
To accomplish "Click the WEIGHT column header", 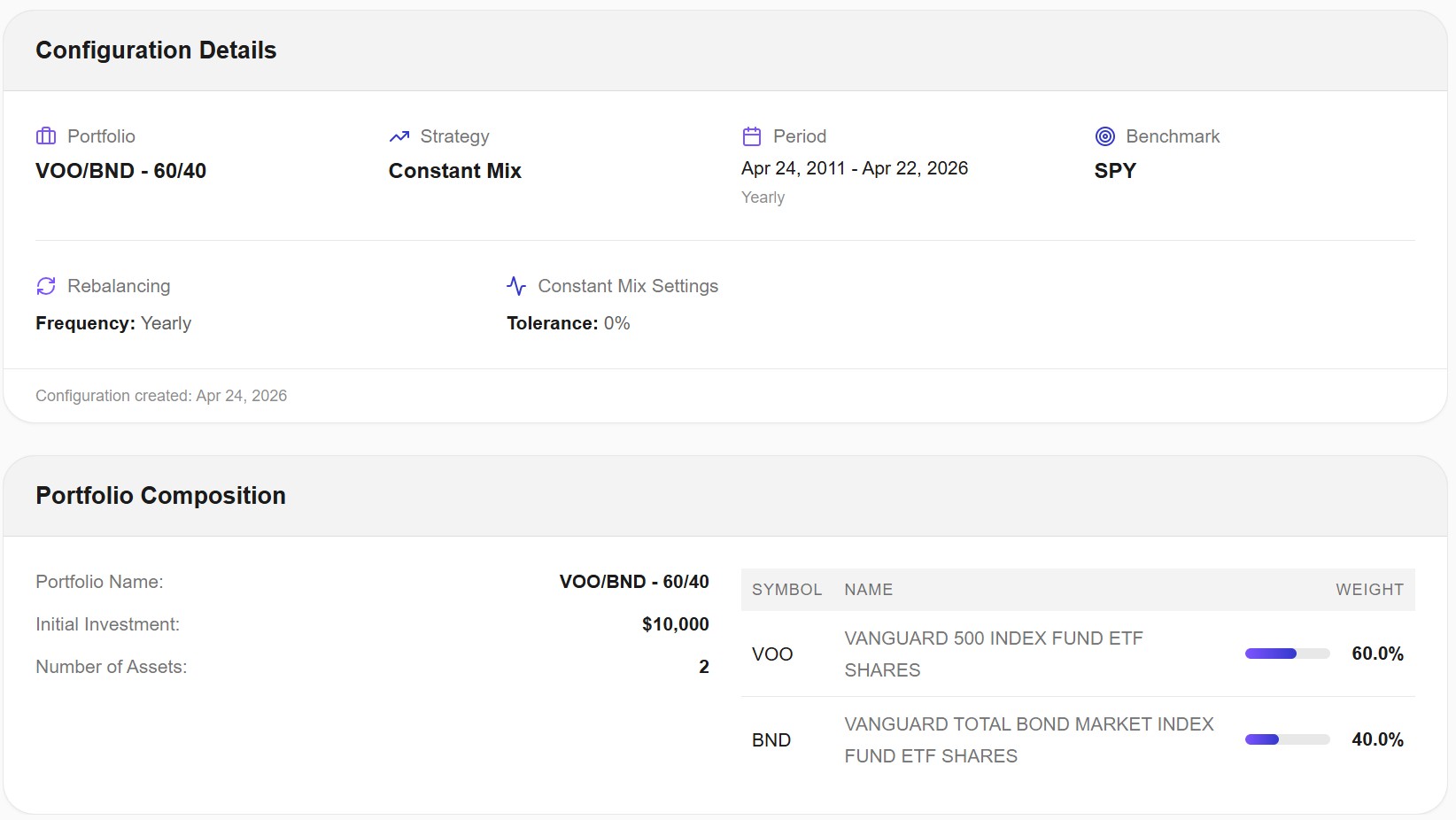I will point(1369,590).
